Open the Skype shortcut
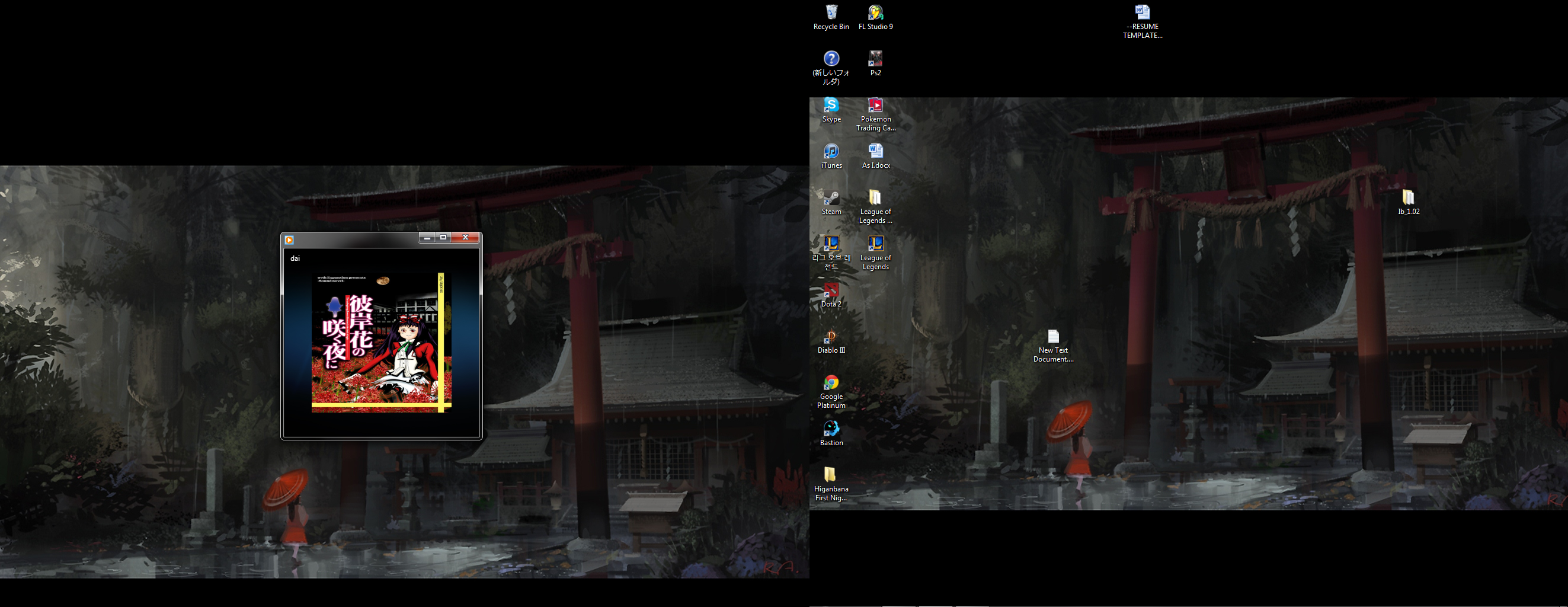This screenshot has height=607, width=1568. pyautogui.click(x=831, y=110)
